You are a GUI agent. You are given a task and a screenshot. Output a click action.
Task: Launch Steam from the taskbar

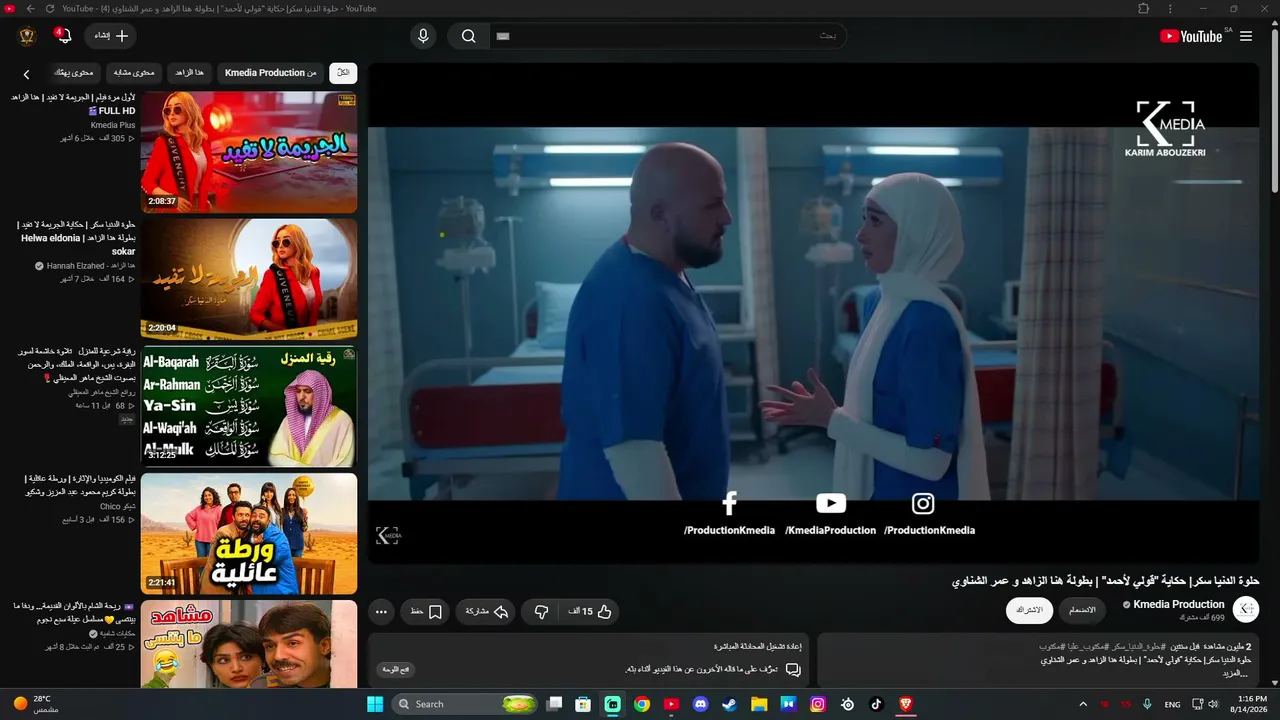(730, 704)
